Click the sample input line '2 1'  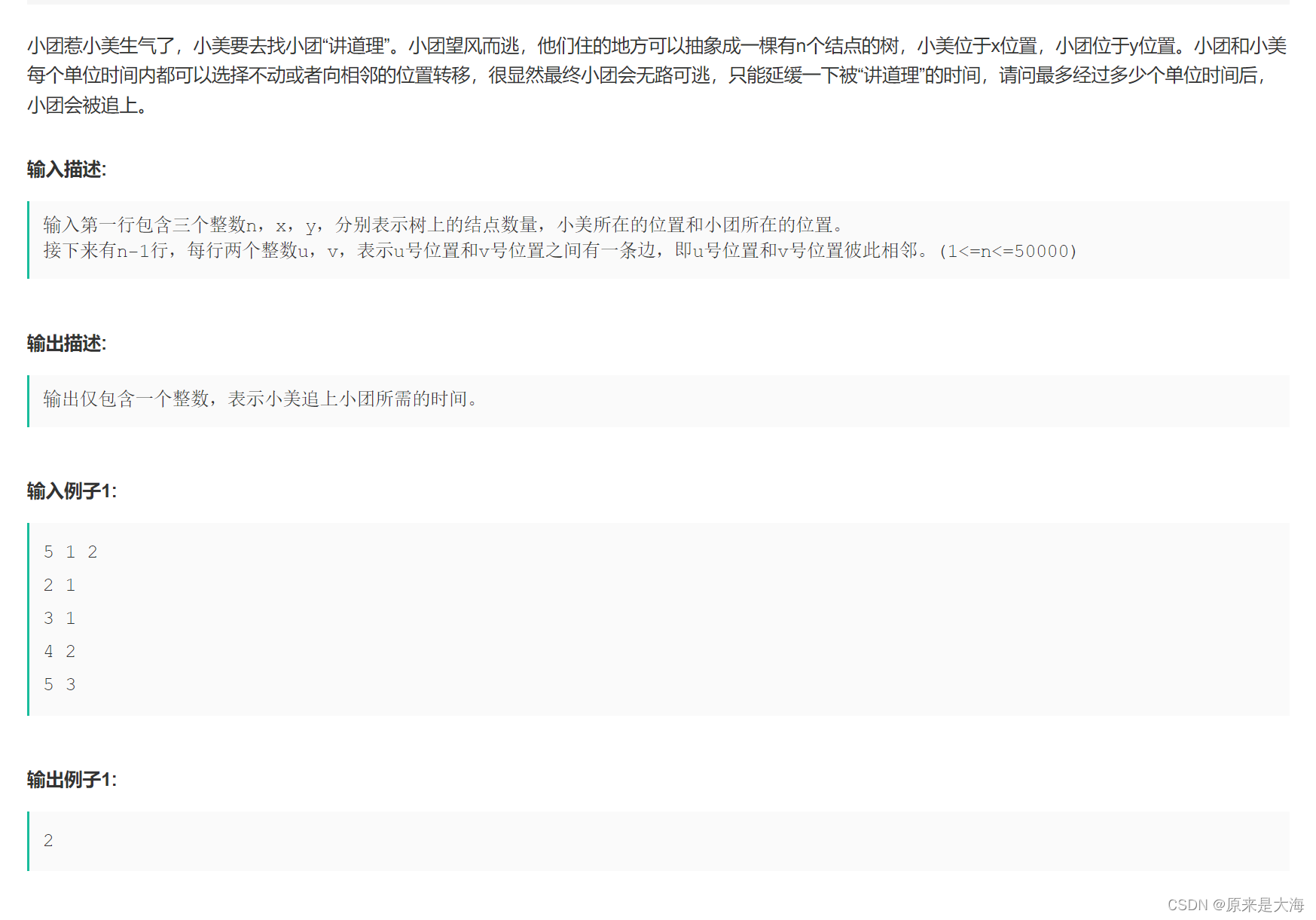click(60, 585)
